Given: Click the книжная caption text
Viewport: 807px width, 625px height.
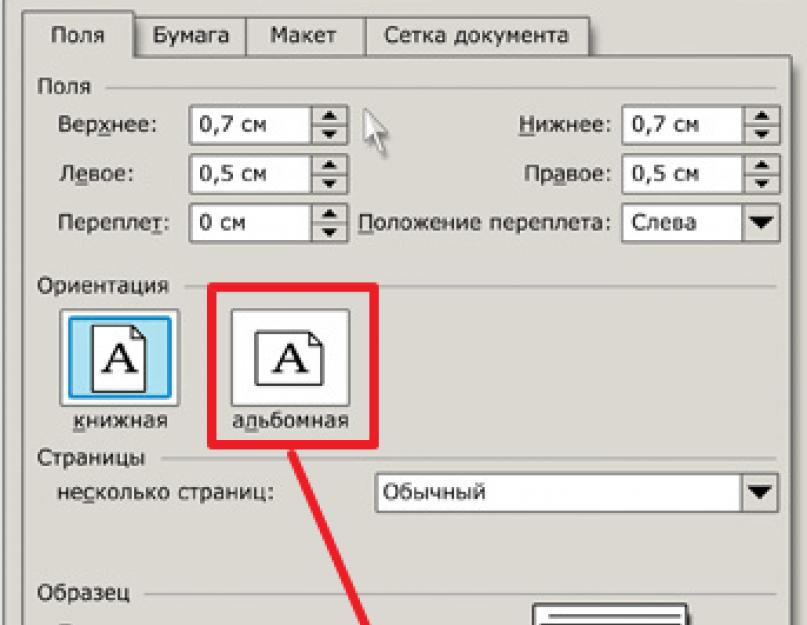Looking at the screenshot, I should 120,421.
